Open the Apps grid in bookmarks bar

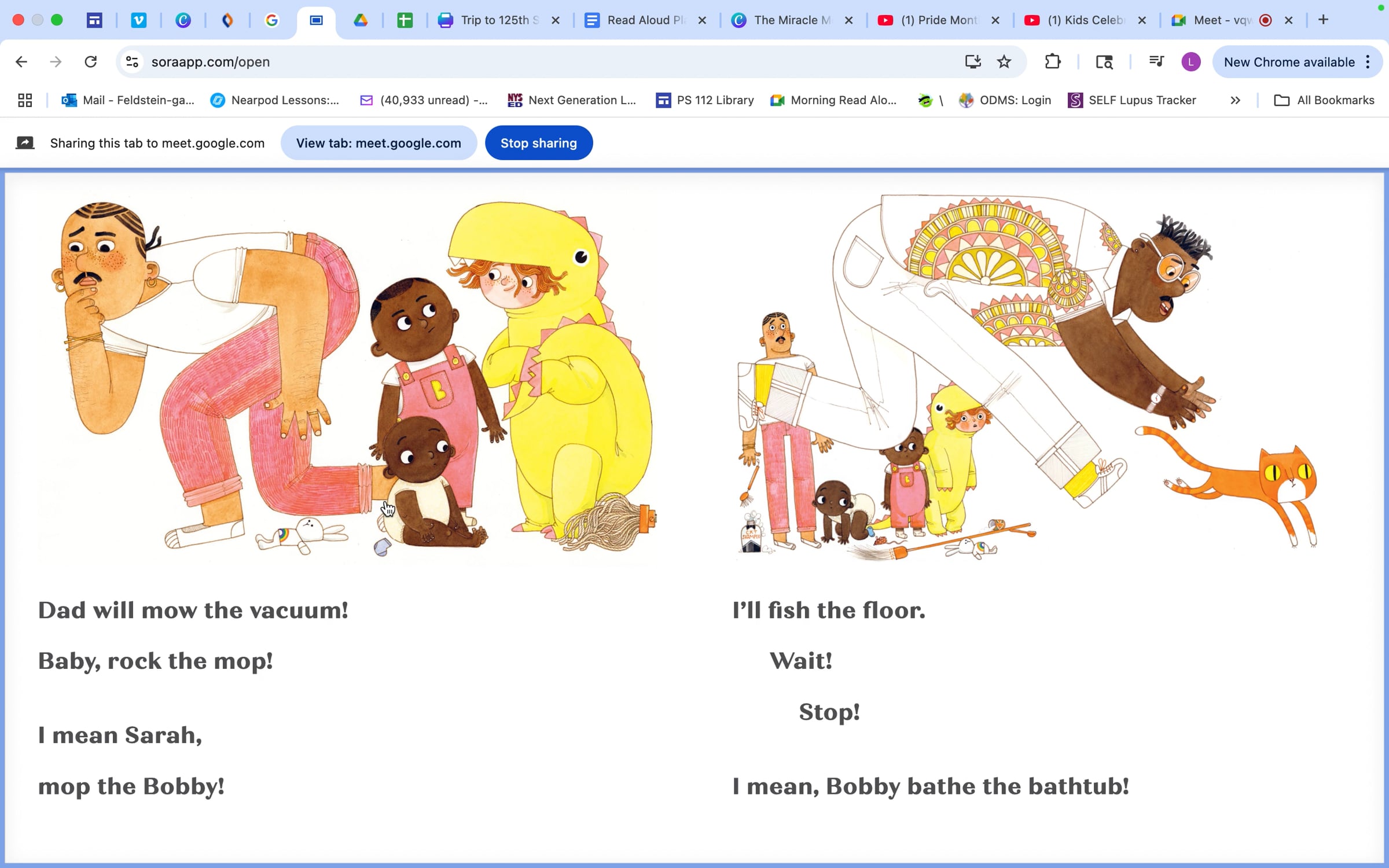tap(25, 100)
